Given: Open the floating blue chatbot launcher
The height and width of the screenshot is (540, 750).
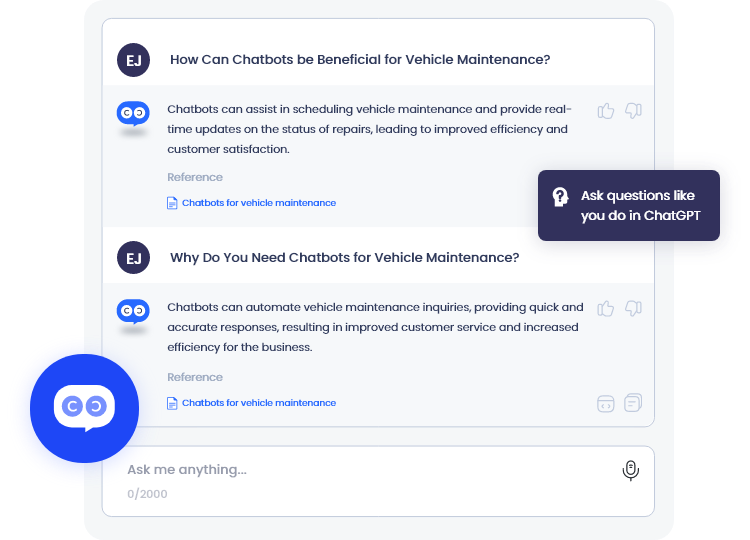Looking at the screenshot, I should (x=84, y=406).
